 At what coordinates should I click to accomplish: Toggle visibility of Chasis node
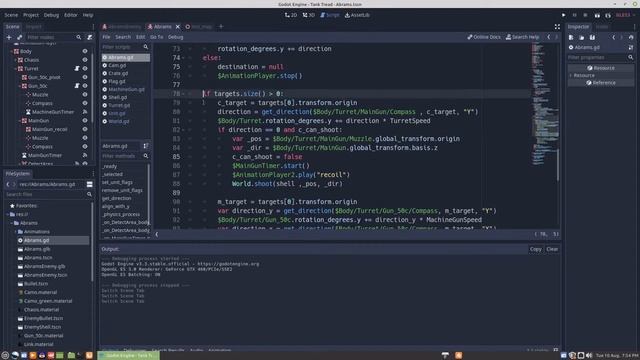pos(85,60)
